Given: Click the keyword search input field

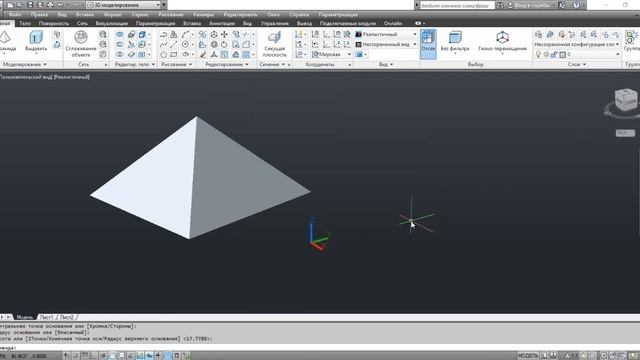Looking at the screenshot, I should [457, 5].
